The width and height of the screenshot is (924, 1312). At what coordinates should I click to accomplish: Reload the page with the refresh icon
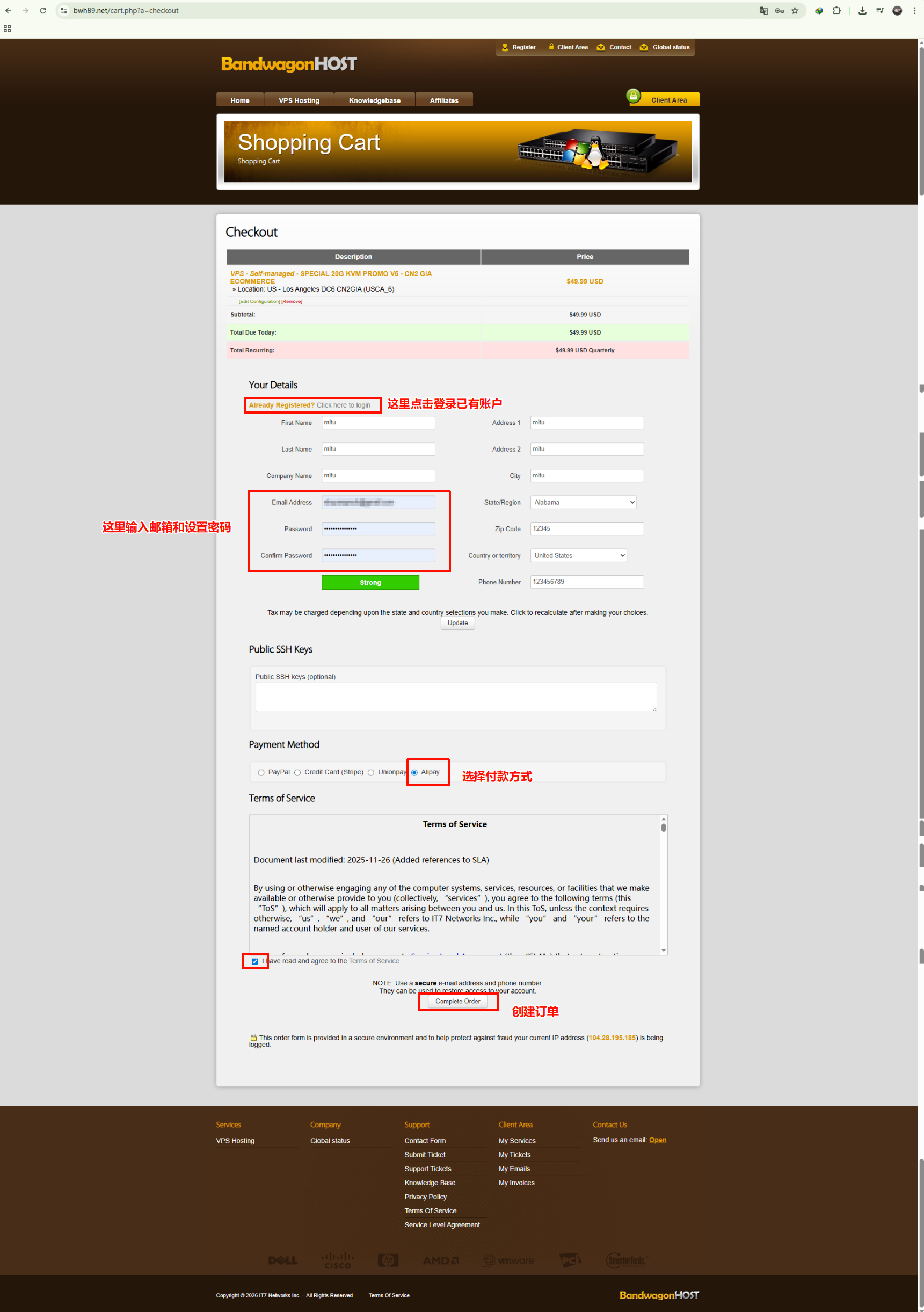coord(43,10)
